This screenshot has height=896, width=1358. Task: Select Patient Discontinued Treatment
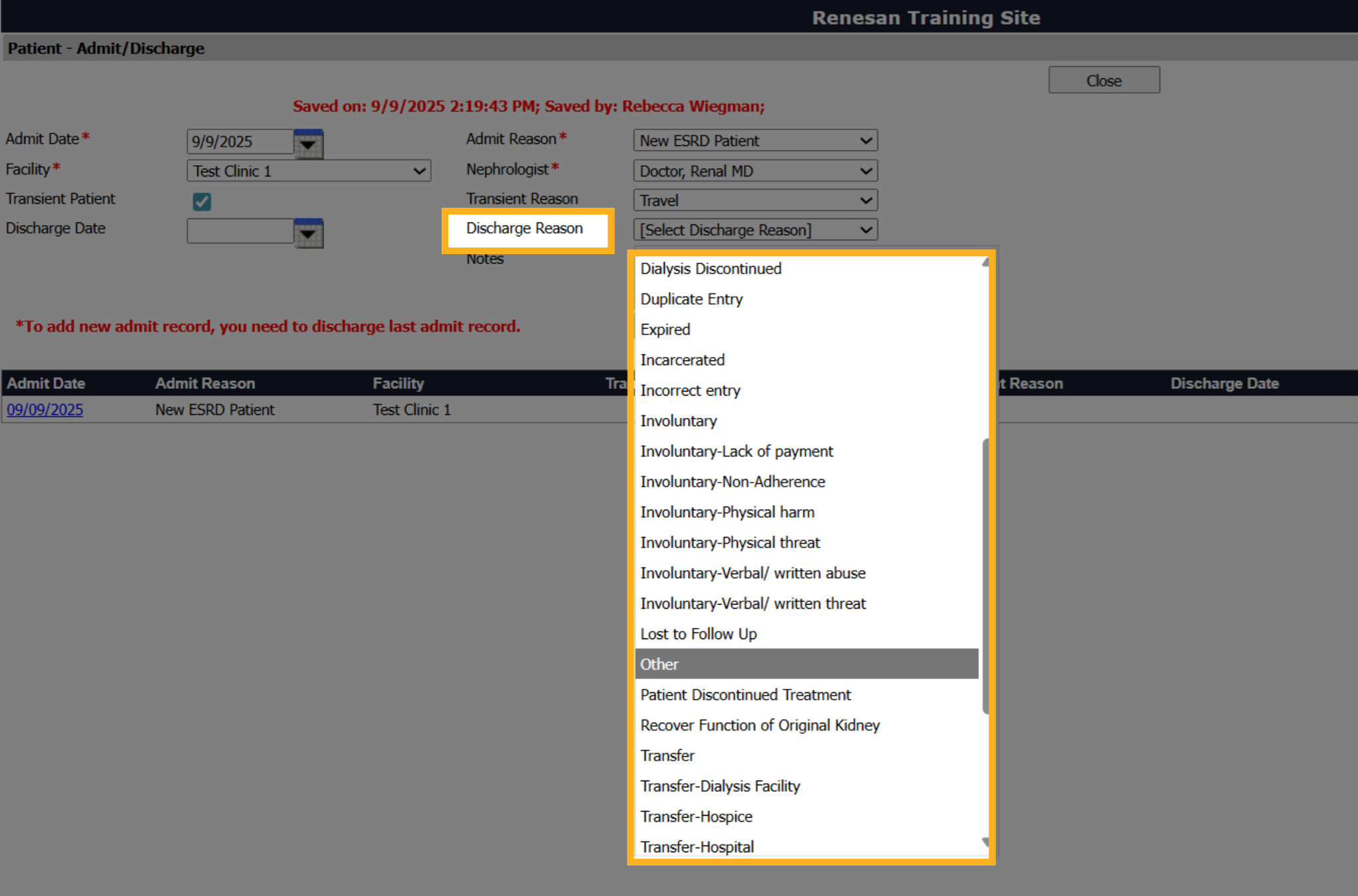pos(807,696)
